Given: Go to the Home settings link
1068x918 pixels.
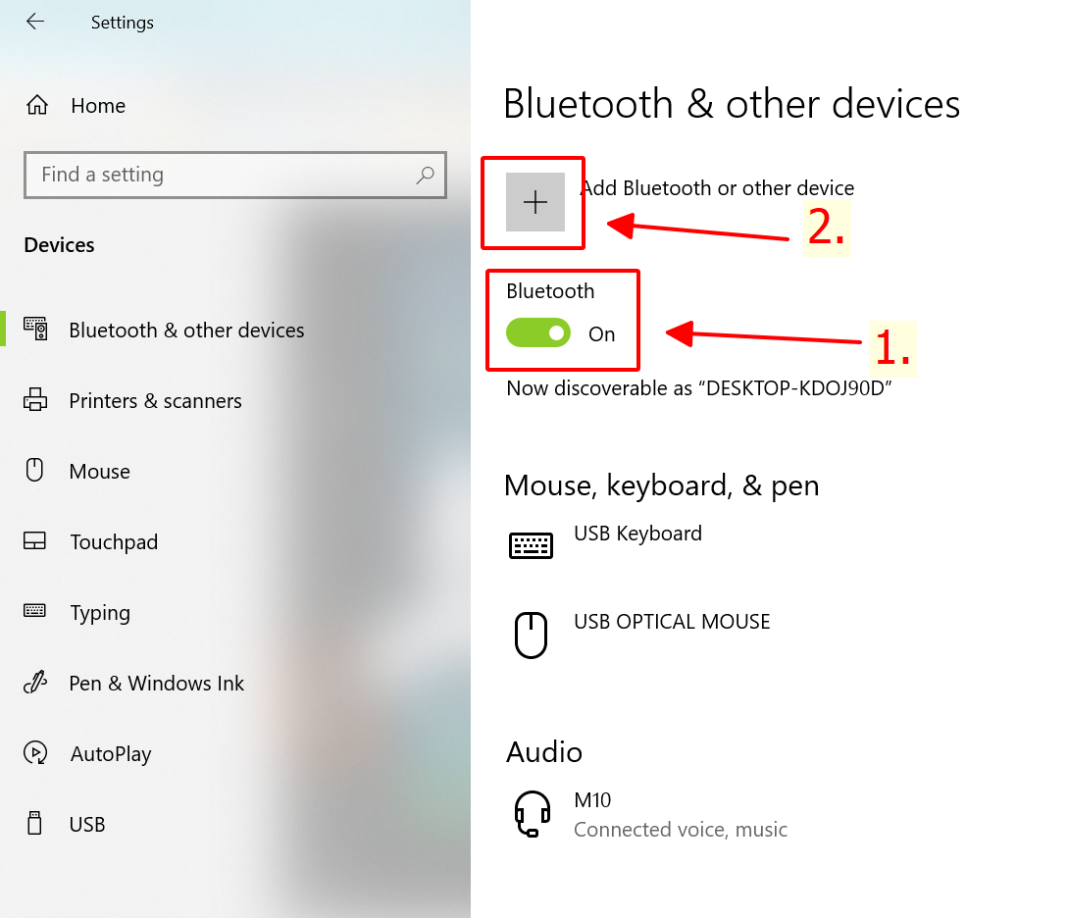Looking at the screenshot, I should click(98, 106).
